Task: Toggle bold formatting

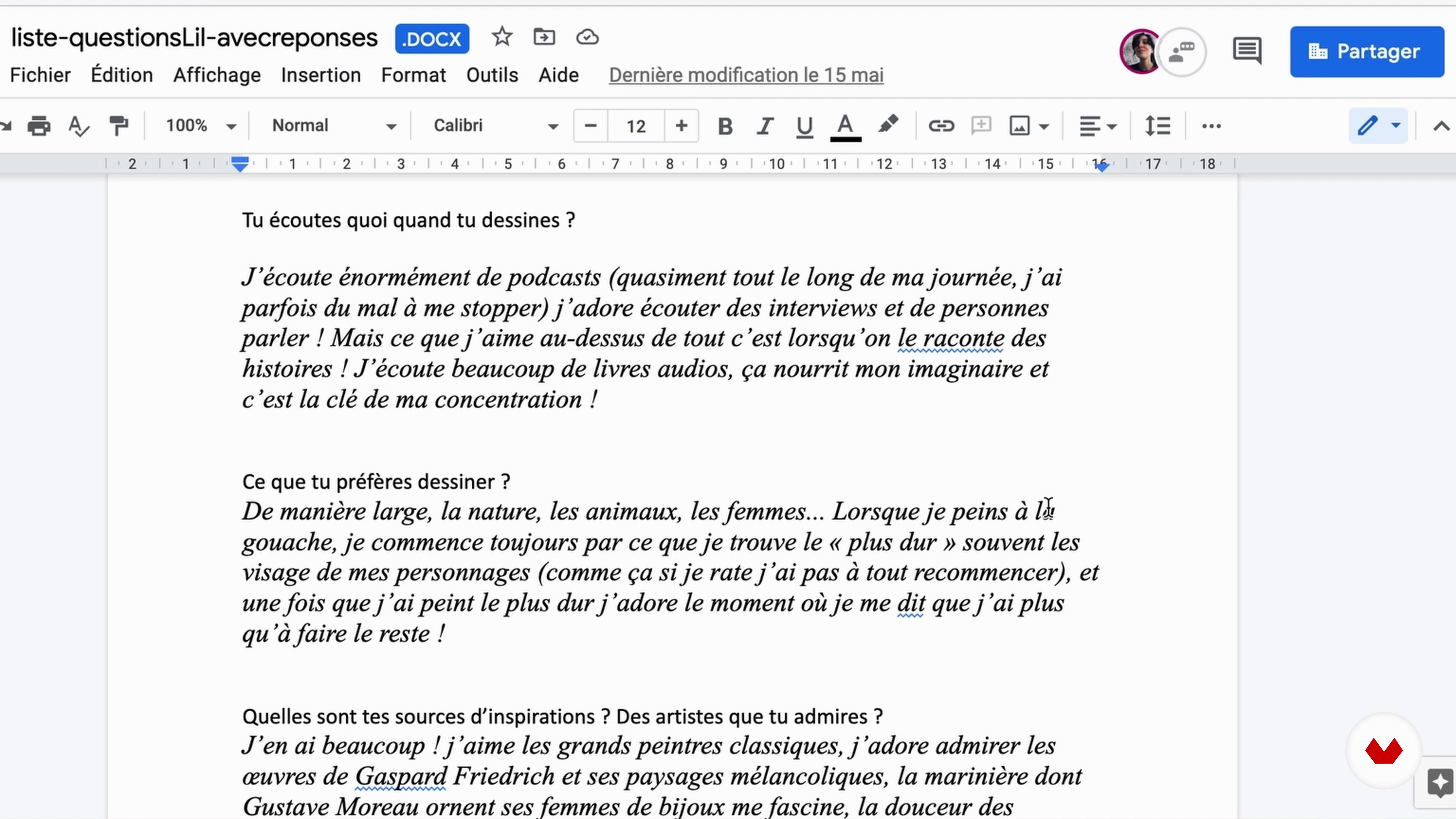Action: click(x=725, y=126)
